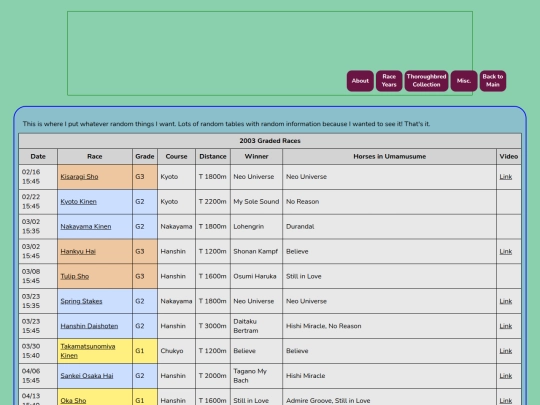
Task: Select the 03/30 15:40 date cell
Action: pos(38,351)
